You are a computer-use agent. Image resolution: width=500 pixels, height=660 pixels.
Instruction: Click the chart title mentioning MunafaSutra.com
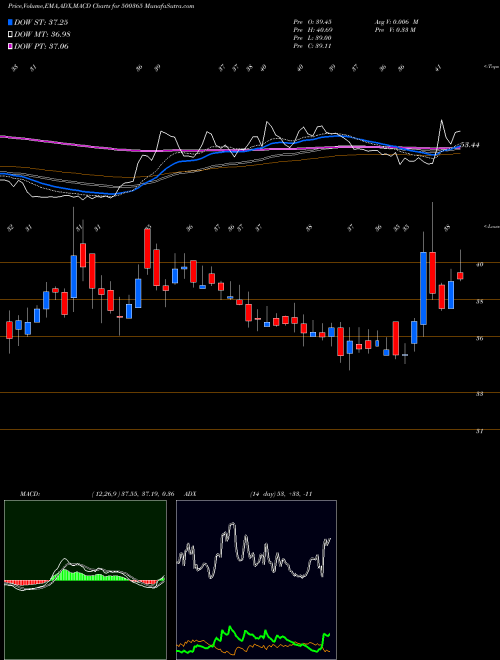tap(101, 7)
